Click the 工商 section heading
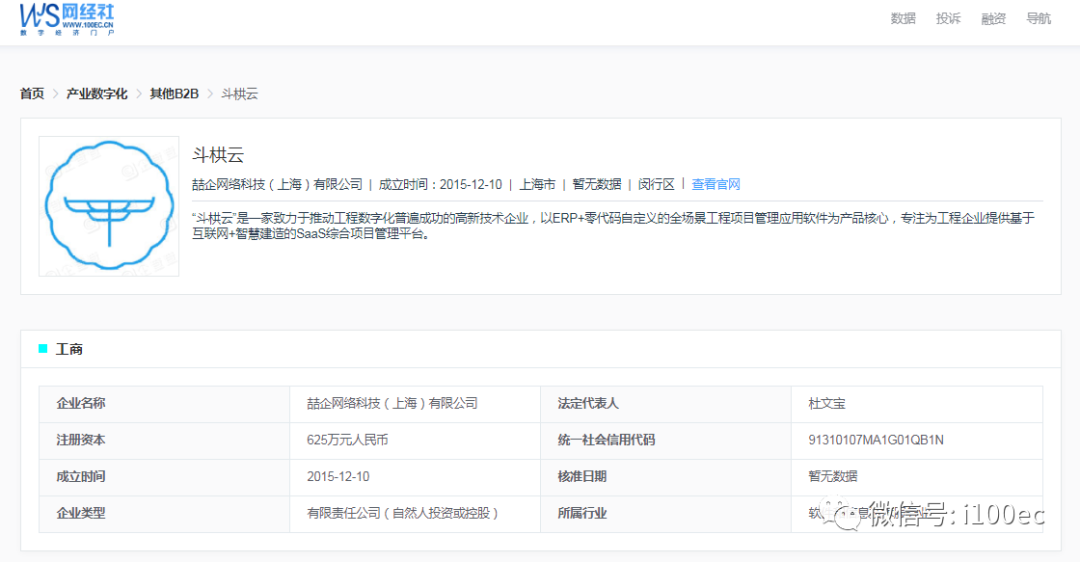Image resolution: width=1080 pixels, height=562 pixels. tap(69, 349)
